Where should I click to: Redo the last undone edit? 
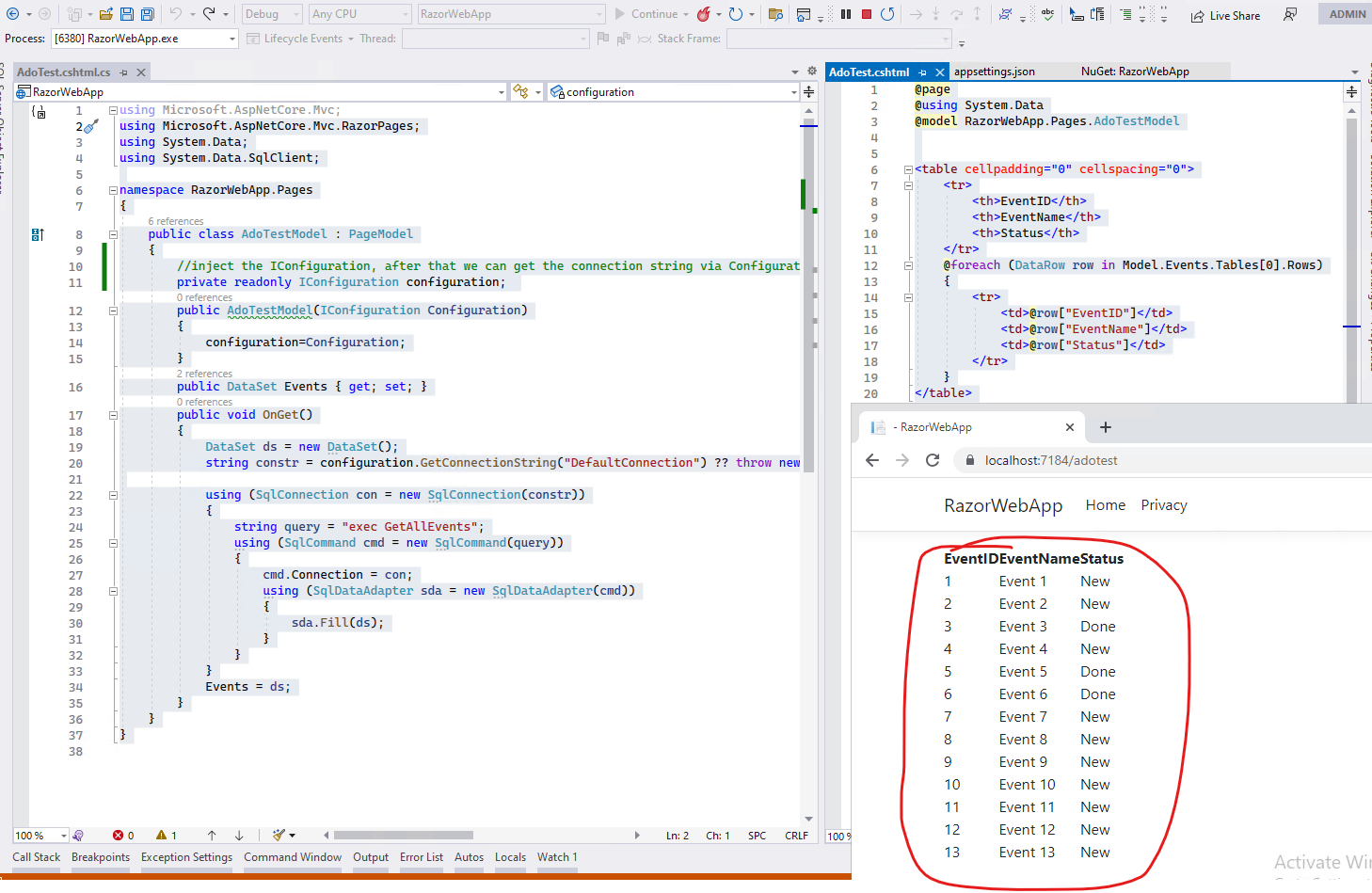pyautogui.click(x=209, y=14)
